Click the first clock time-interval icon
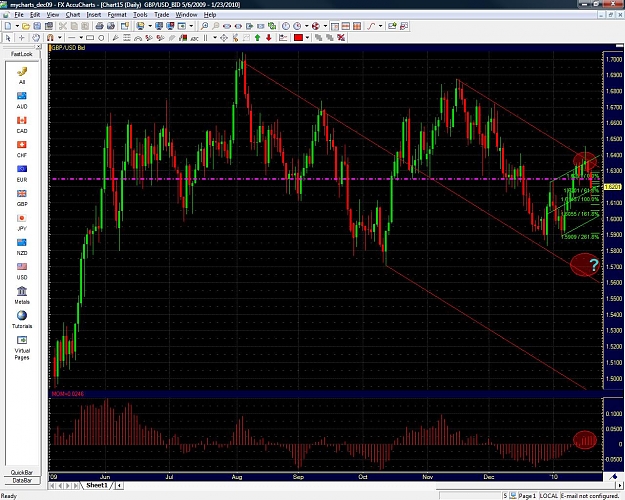The height and width of the screenshot is (500, 625). (x=286, y=26)
